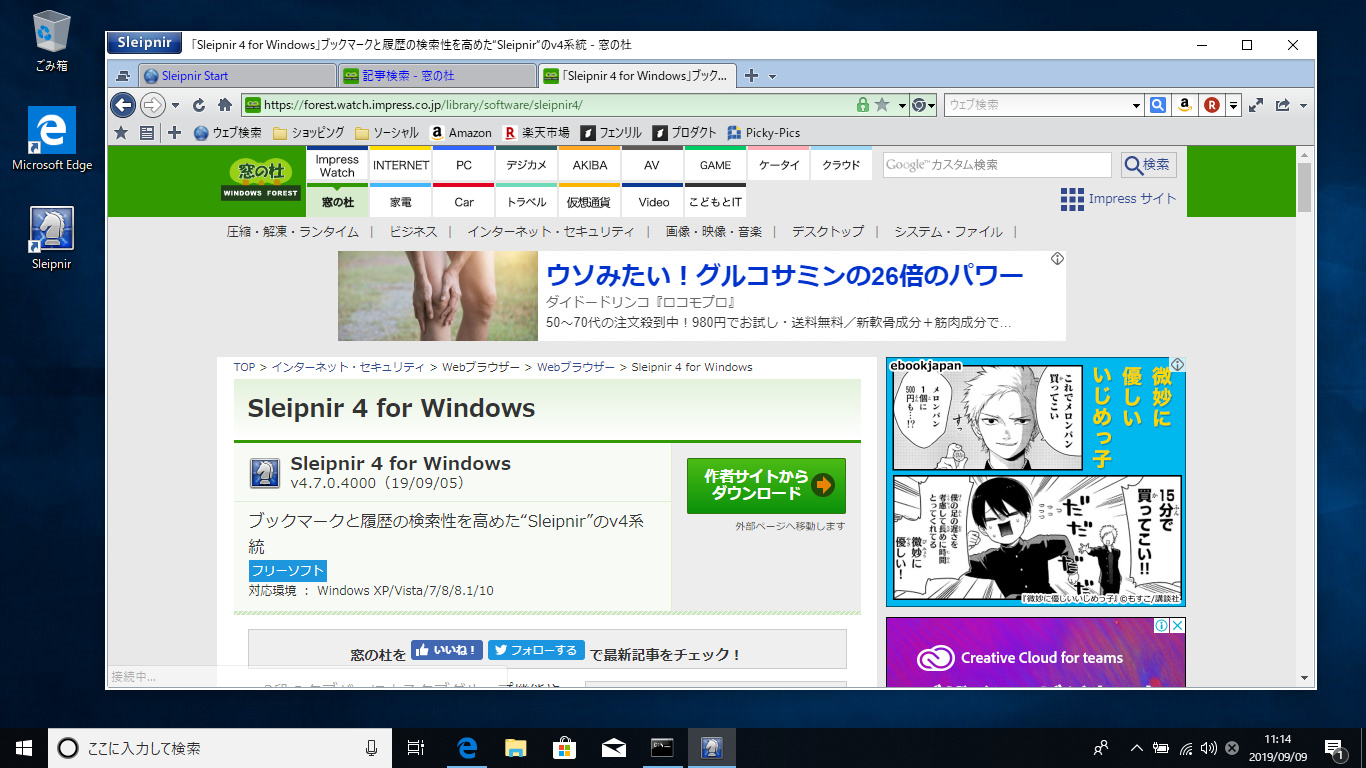The image size is (1366, 768).
Task: Open the ごみ箱 recycle bin icon
Action: [x=52, y=41]
